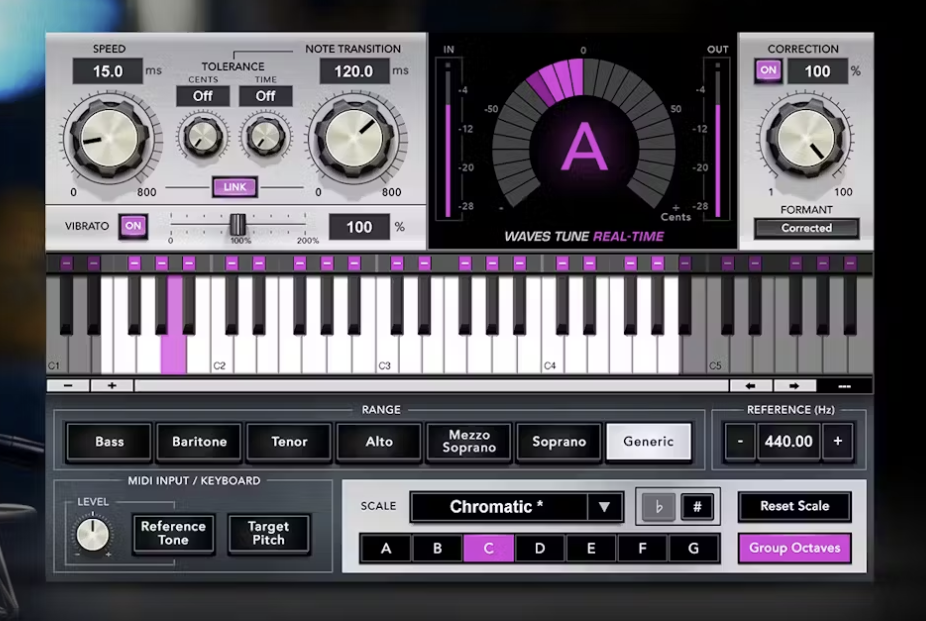926x621 pixels.
Task: Select root note F
Action: pos(642,548)
